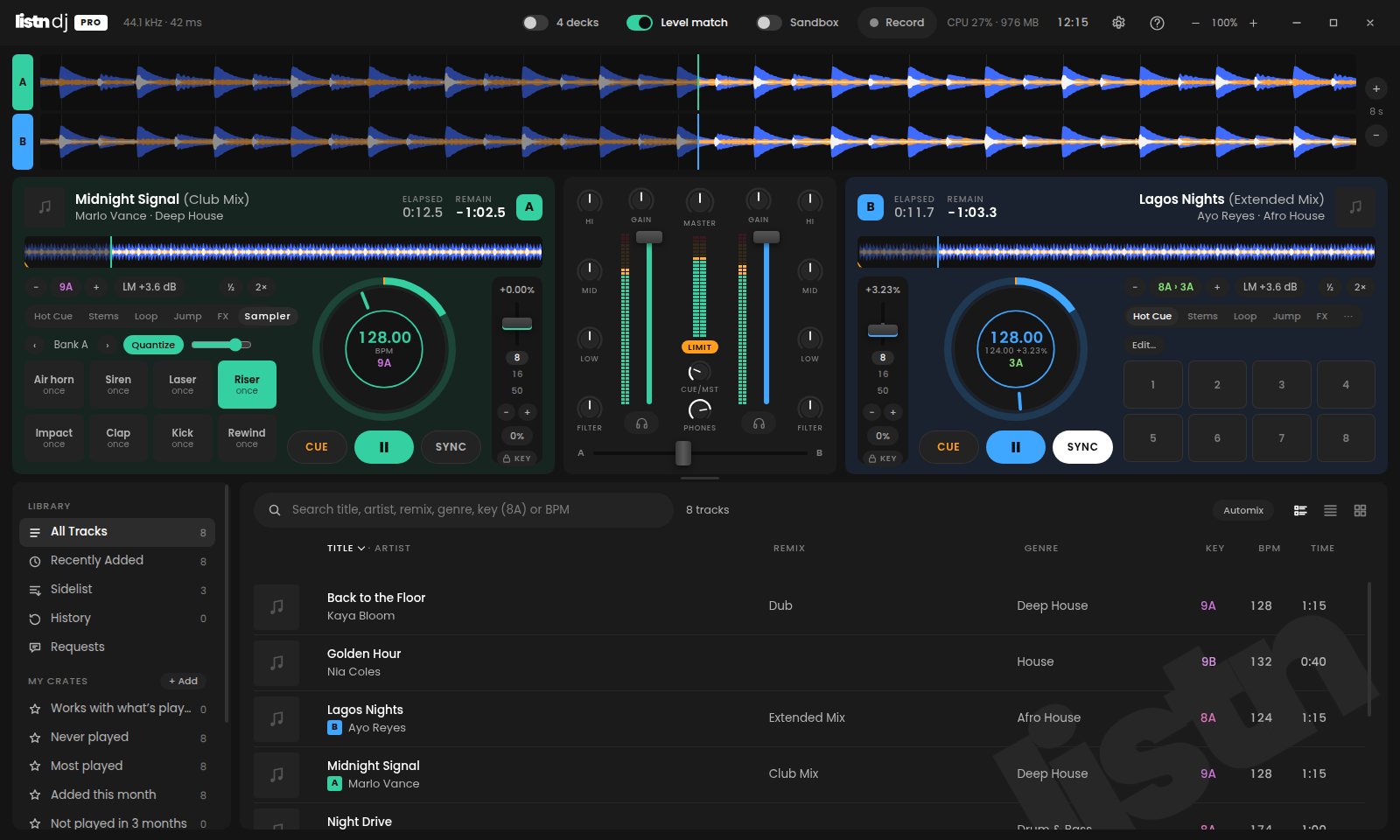Switch deck A to Hot Cue tab
This screenshot has width=1400, height=840.
53,316
